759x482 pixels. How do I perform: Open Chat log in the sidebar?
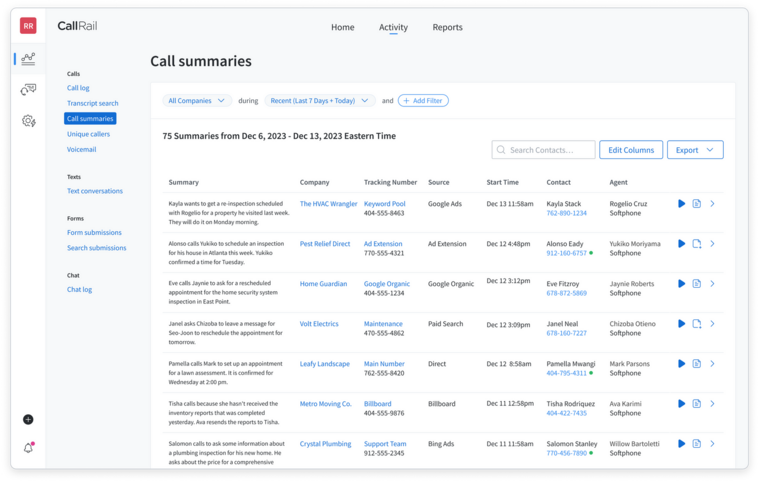click(x=79, y=289)
